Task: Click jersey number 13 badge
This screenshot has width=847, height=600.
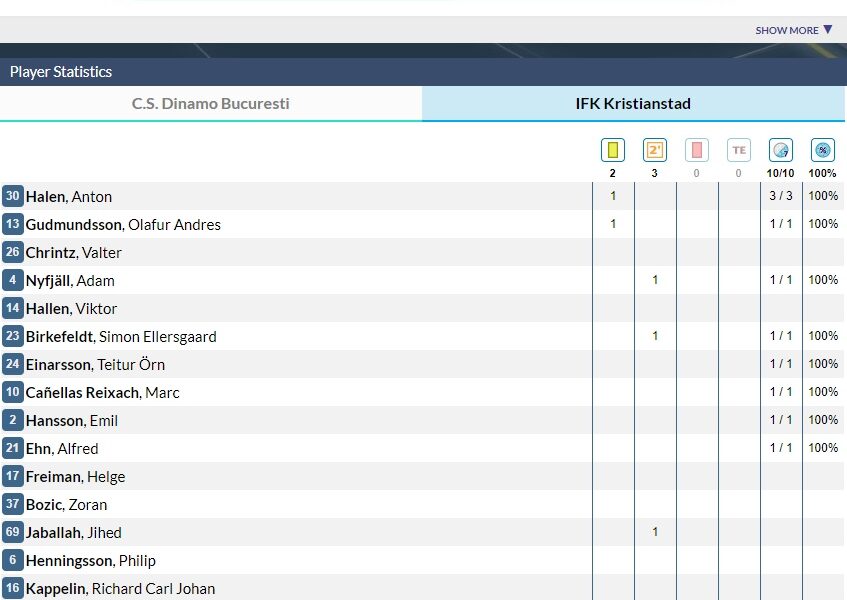Action: click(12, 224)
